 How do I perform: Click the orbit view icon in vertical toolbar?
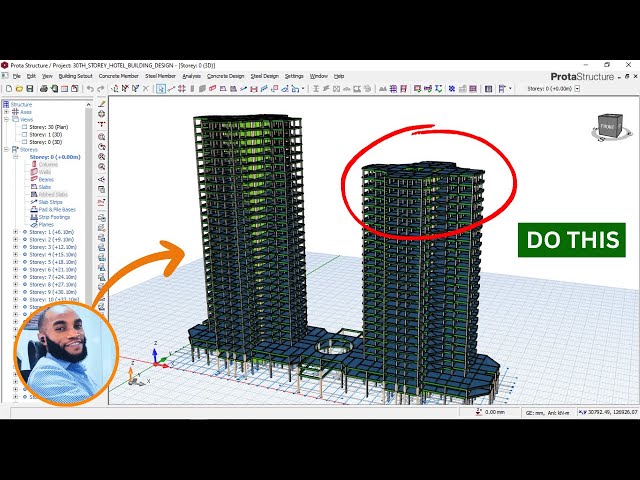pyautogui.click(x=102, y=114)
